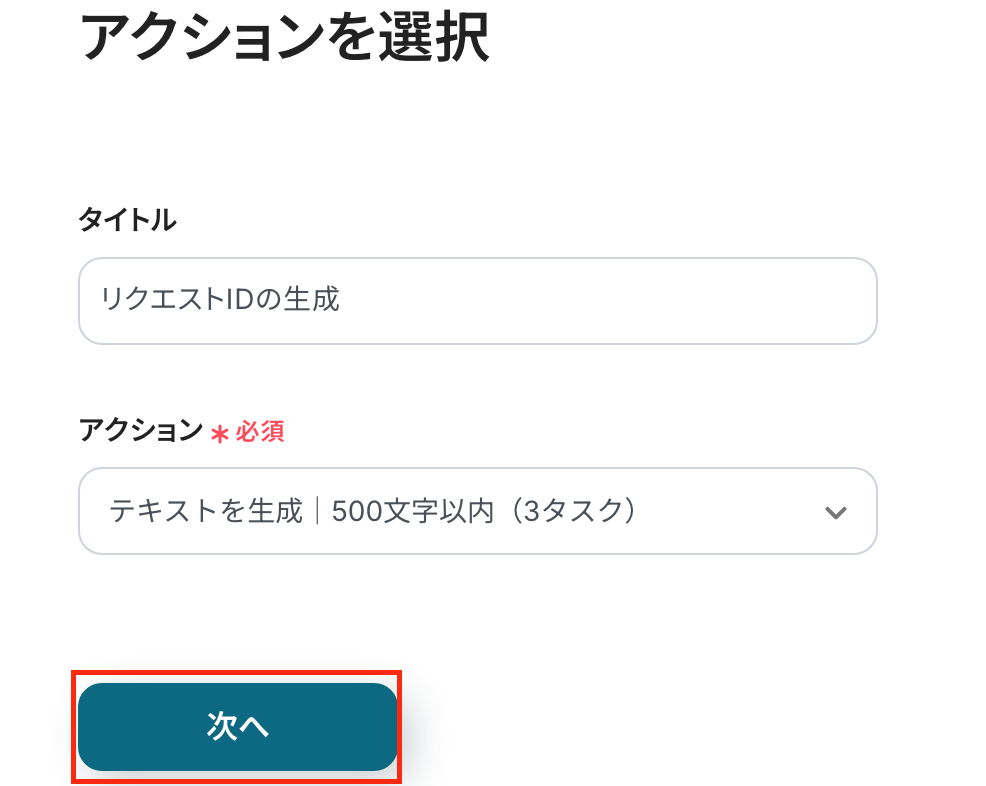Click the アクション field label
986x786 pixels.
point(140,431)
